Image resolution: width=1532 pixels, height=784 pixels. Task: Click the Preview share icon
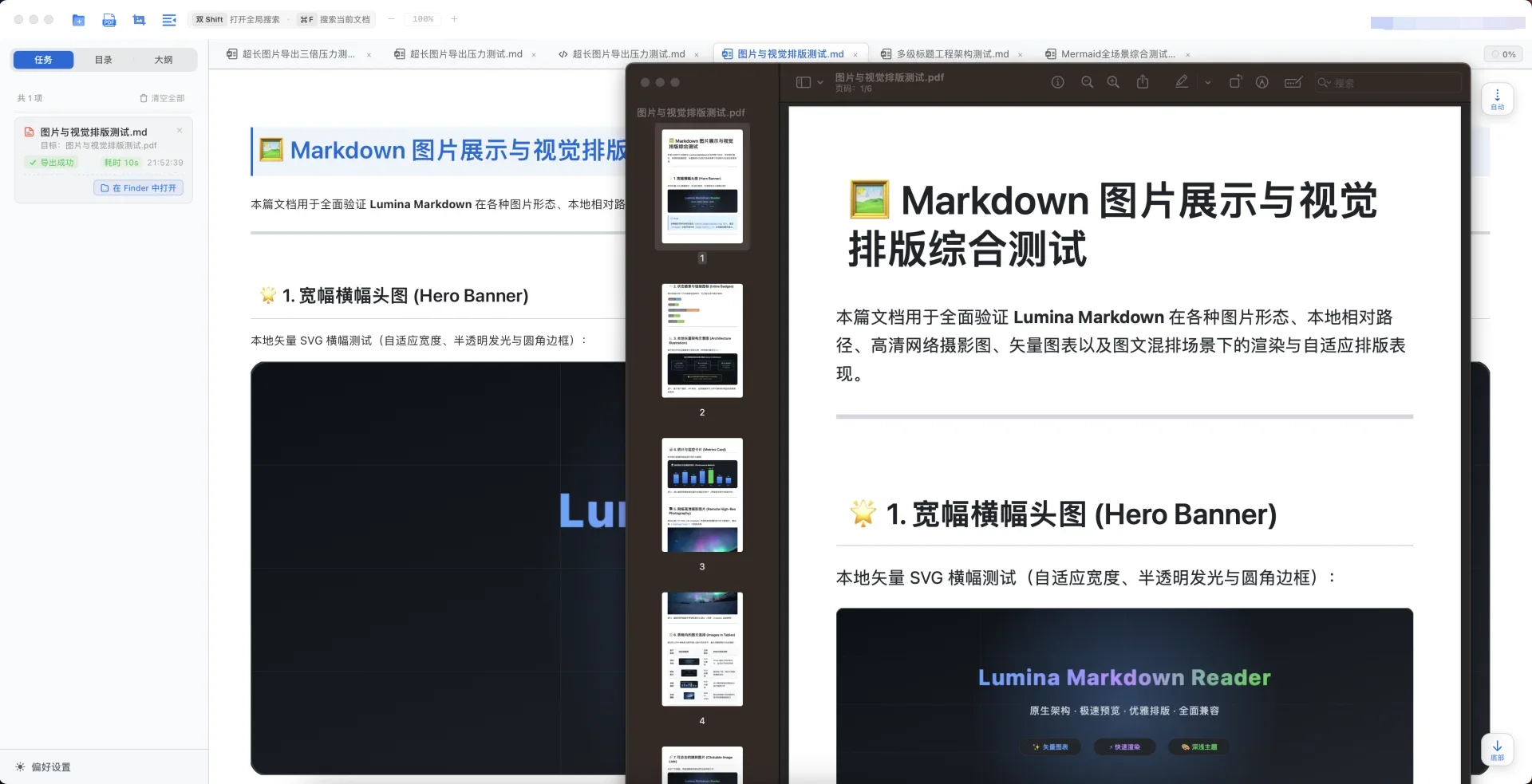1143,81
